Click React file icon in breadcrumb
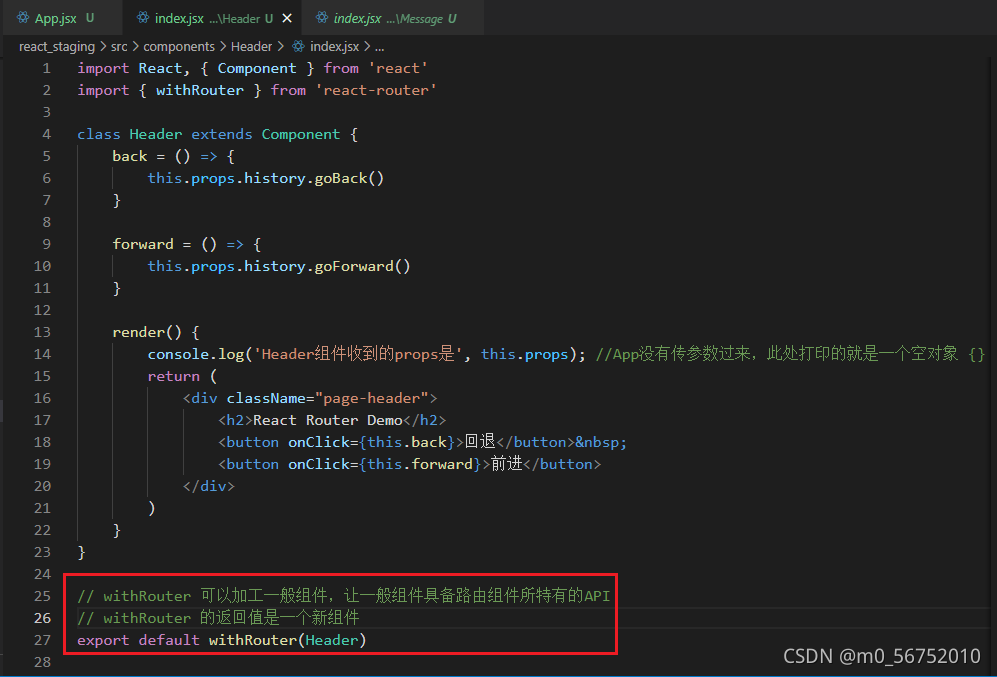997x677 pixels. tap(298, 46)
